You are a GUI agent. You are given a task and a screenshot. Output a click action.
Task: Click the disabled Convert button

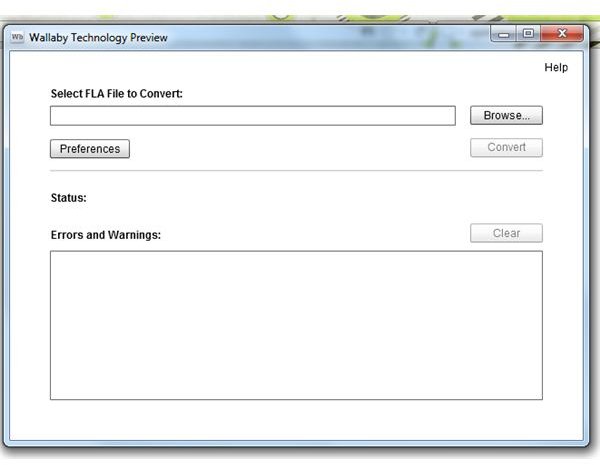pyautogui.click(x=506, y=147)
